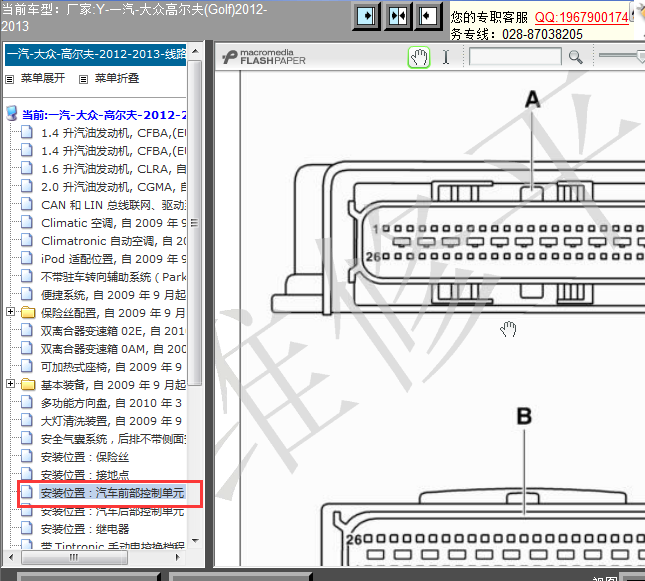
Task: Select 安装位置：汽车前部控制单元 entry
Action: (x=112, y=493)
